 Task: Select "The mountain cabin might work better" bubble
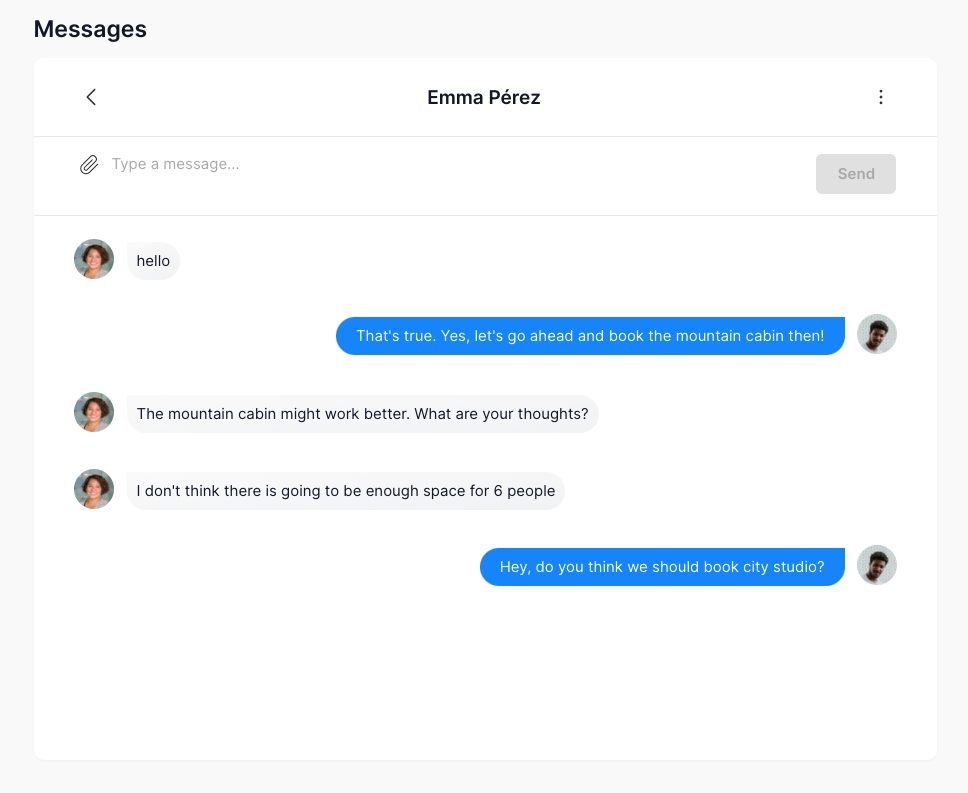tap(362, 414)
